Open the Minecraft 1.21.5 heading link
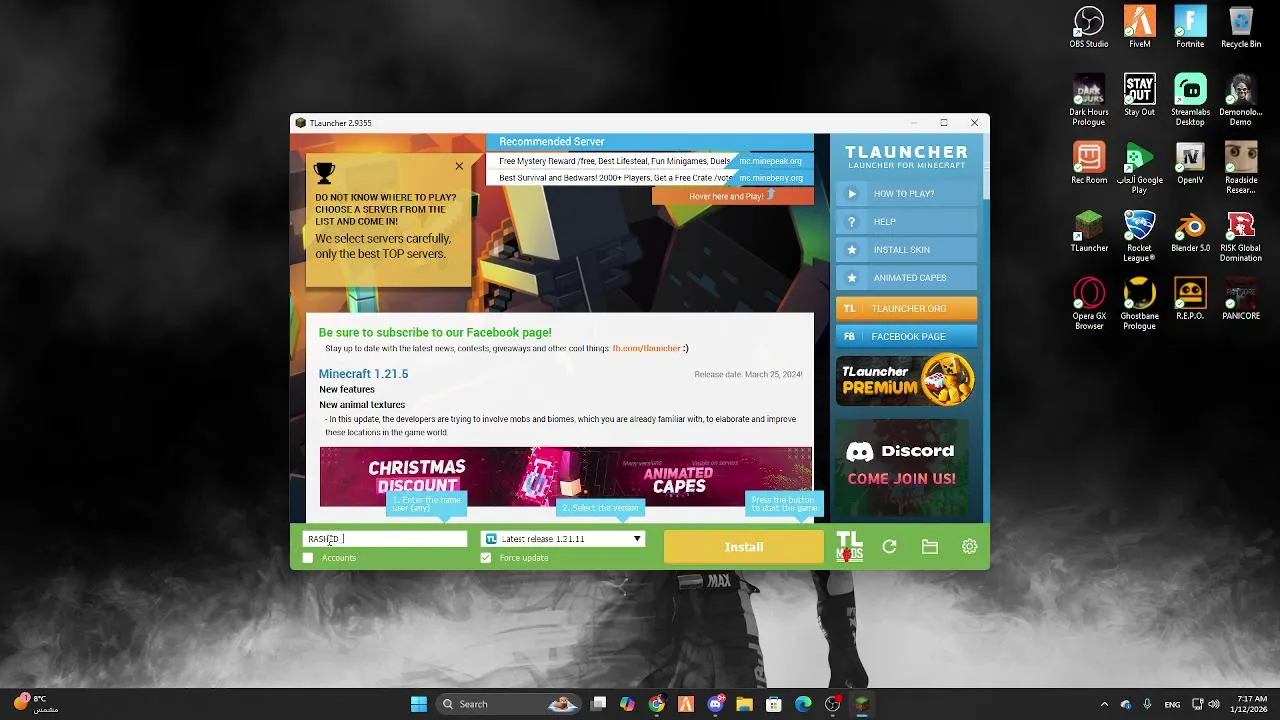This screenshot has width=1280, height=720. click(363, 373)
